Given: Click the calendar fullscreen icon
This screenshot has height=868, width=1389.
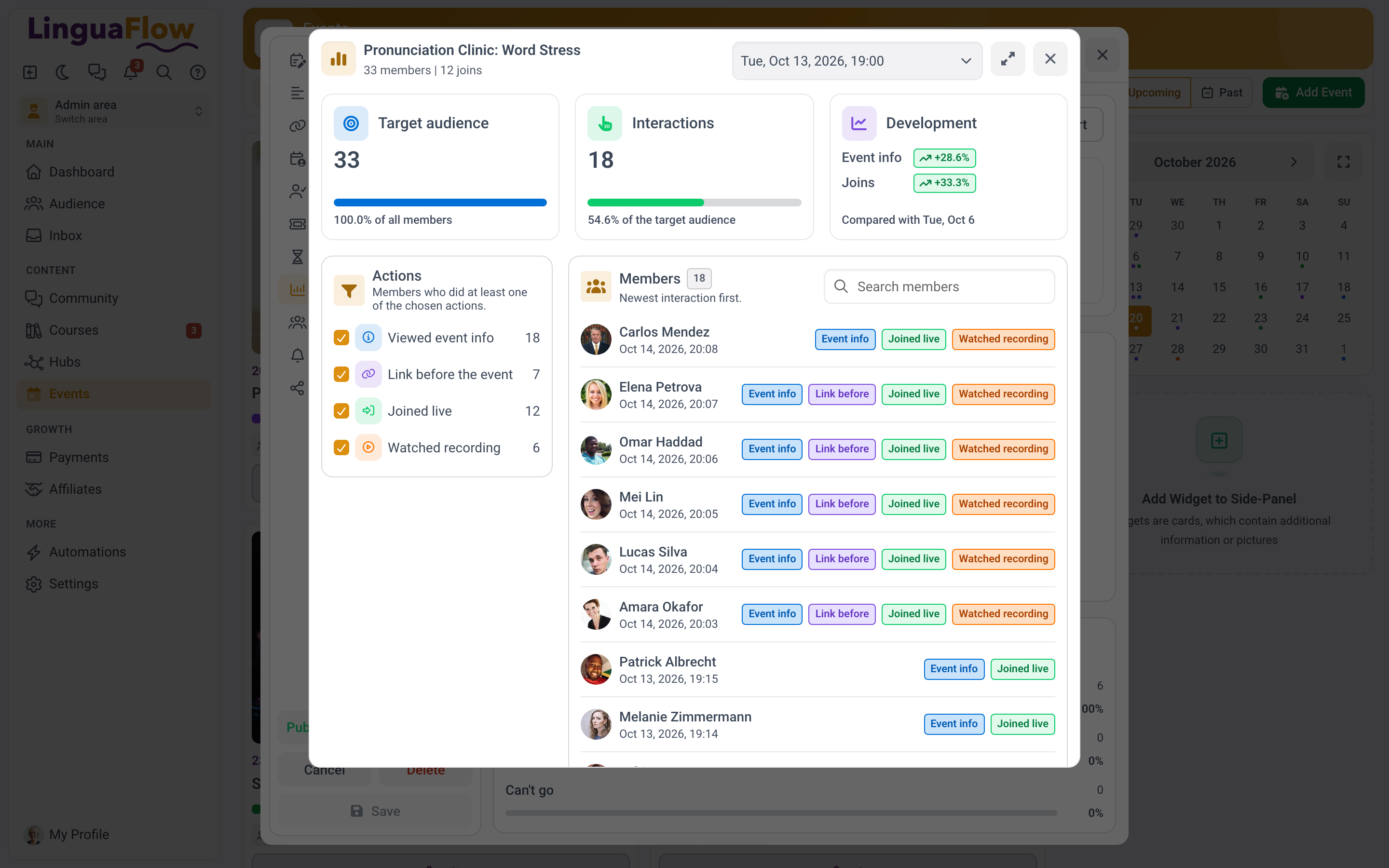Looking at the screenshot, I should pyautogui.click(x=1343, y=162).
